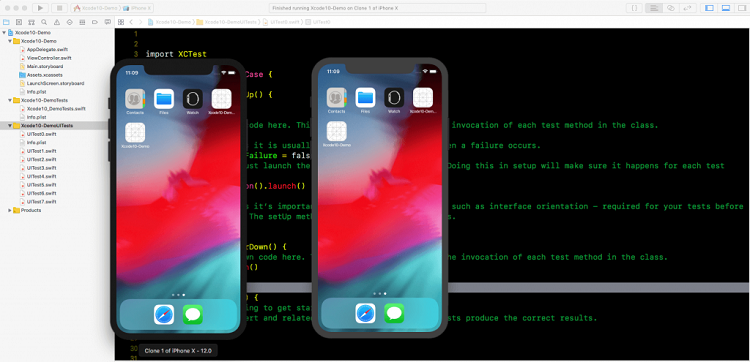Screen dimensions: 750x362
Task: Run the scheme with the Play button
Action: pos(40,8)
